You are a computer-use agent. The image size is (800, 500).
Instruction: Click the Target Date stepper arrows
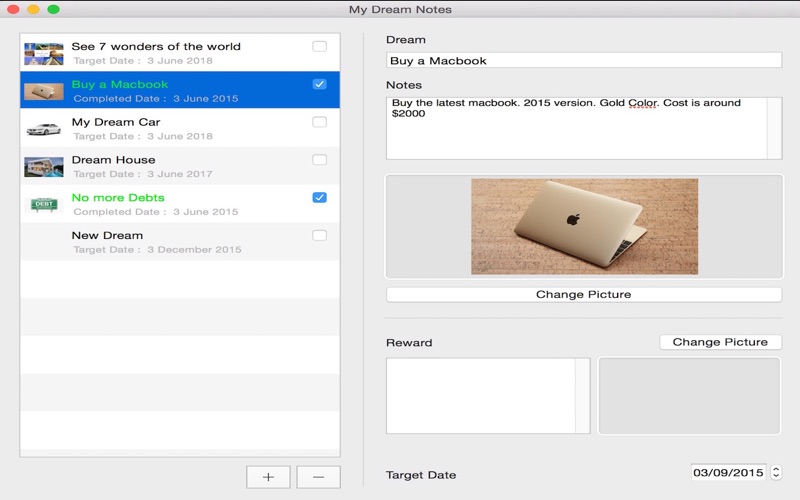pos(776,472)
